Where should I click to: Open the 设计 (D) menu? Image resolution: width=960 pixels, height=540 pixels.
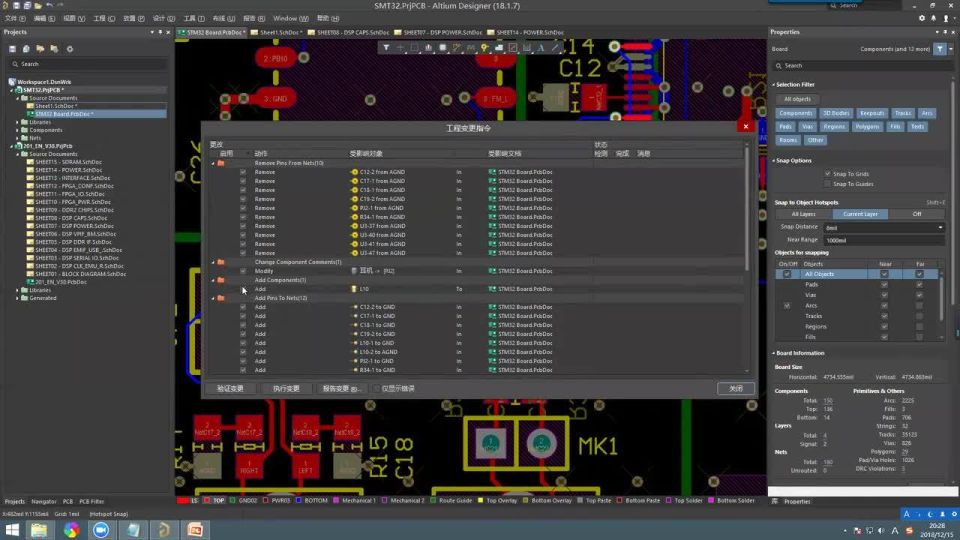coord(163,18)
